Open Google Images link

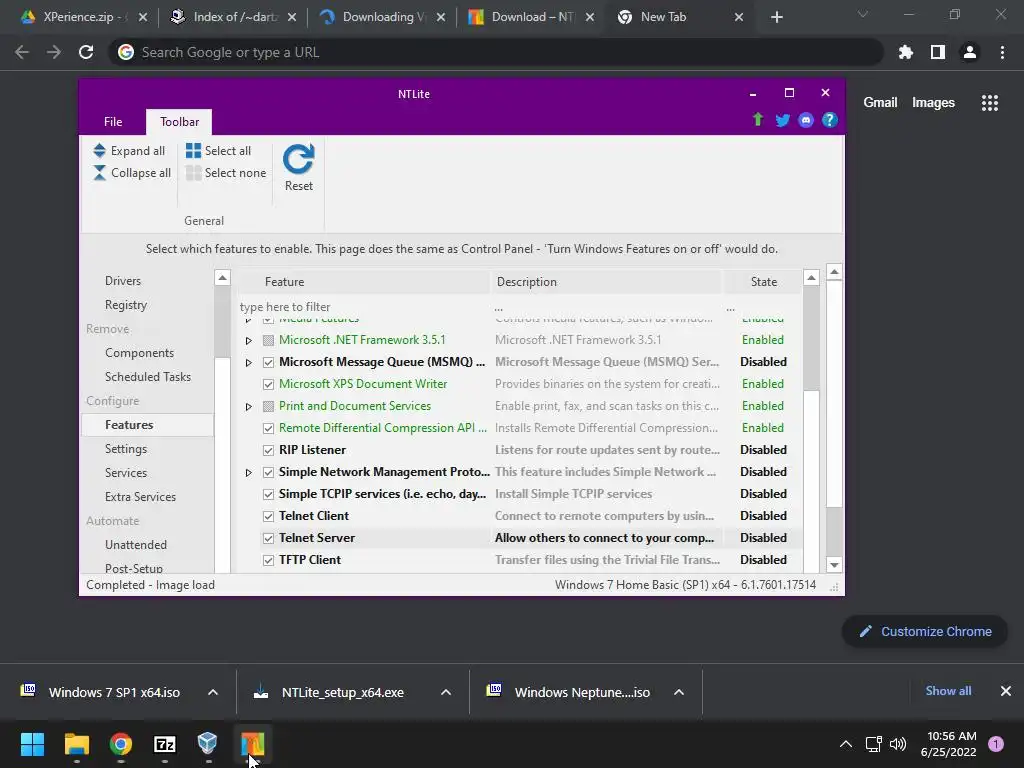click(933, 103)
